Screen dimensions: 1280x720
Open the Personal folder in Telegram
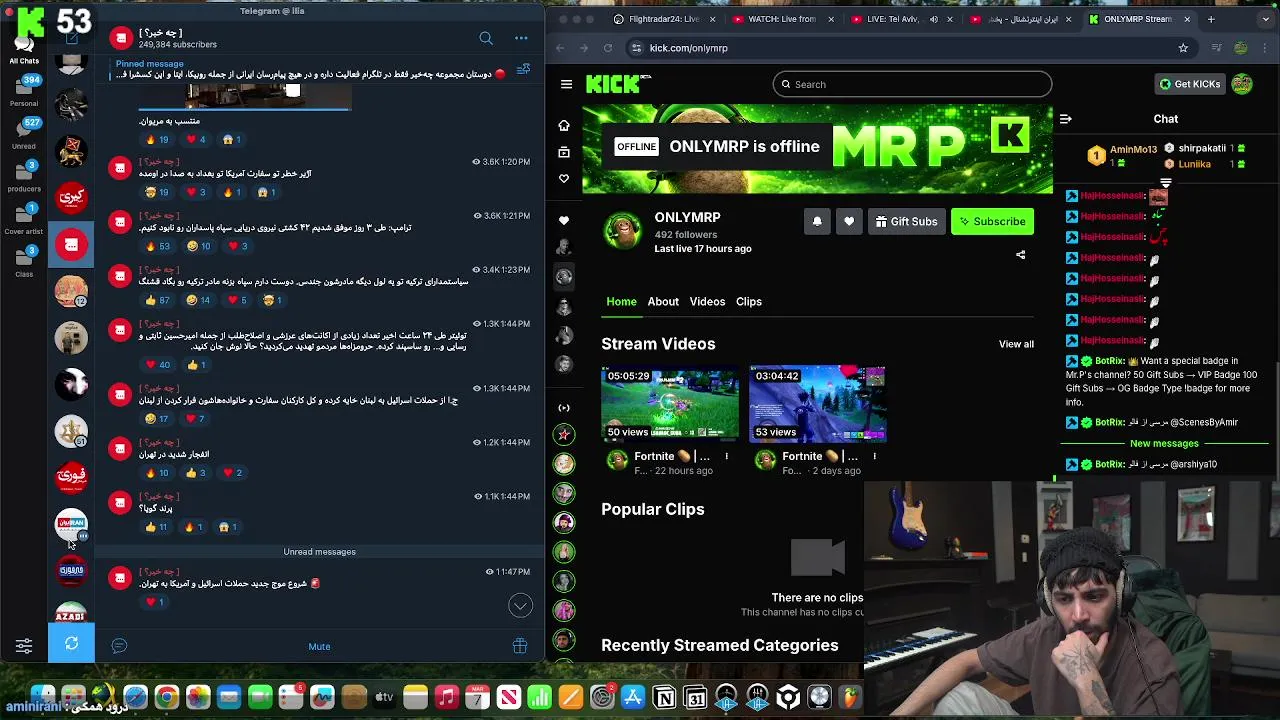coord(24,90)
